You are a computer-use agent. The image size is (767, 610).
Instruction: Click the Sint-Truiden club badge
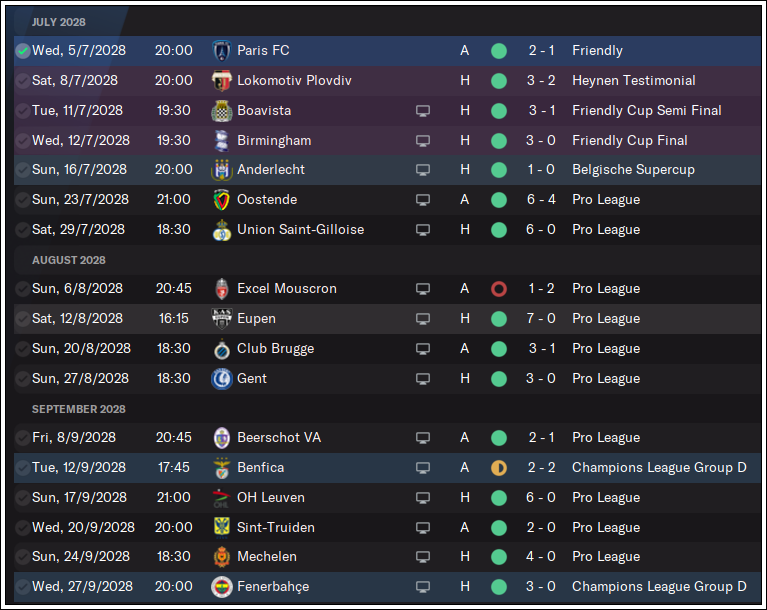(x=222, y=527)
